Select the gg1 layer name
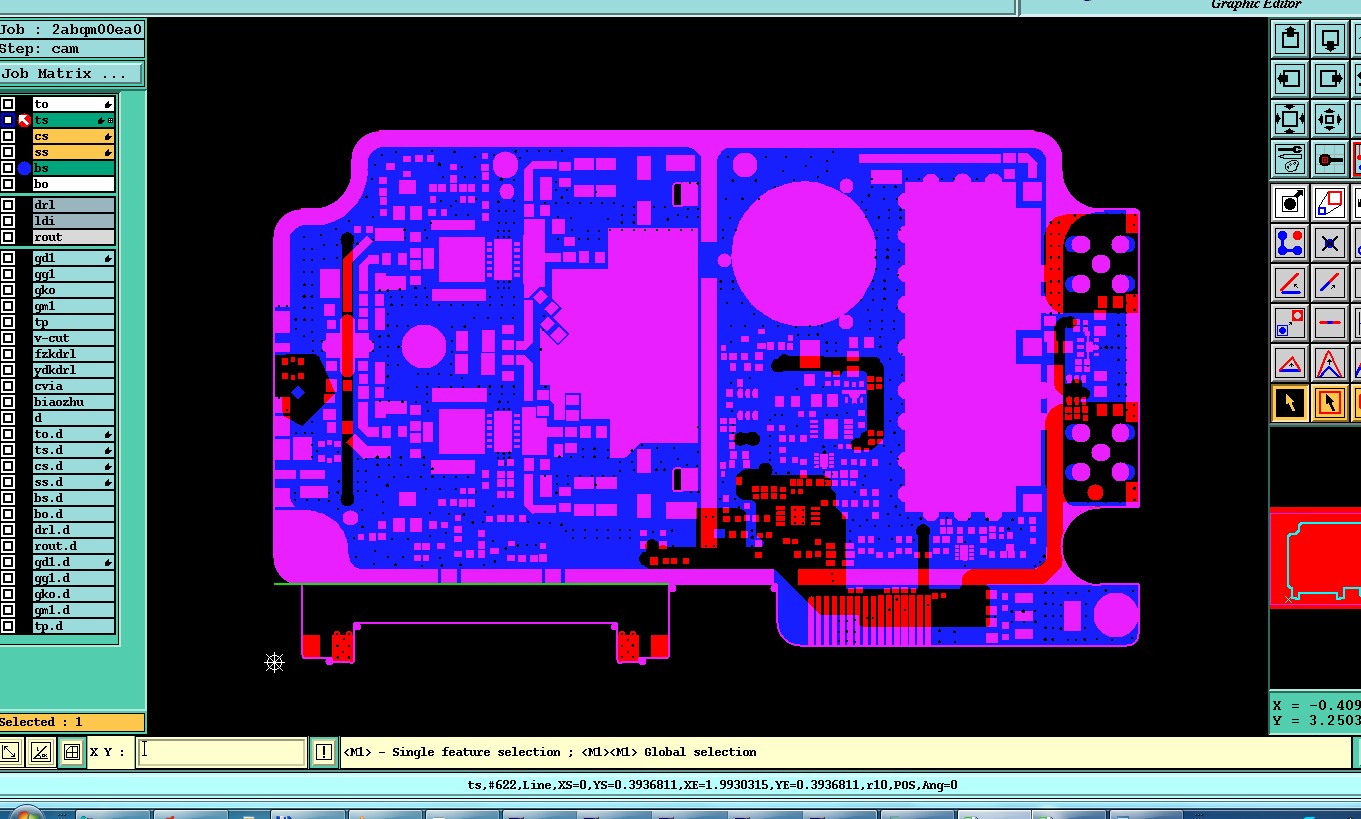The height and width of the screenshot is (819, 1361). pos(73,274)
